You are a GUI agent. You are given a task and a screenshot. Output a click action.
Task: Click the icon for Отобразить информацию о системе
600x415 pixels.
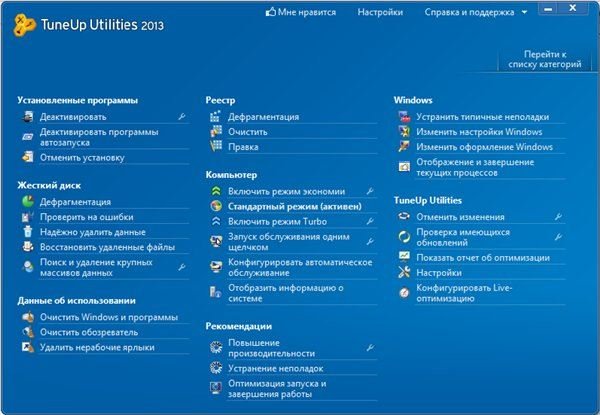coord(215,292)
